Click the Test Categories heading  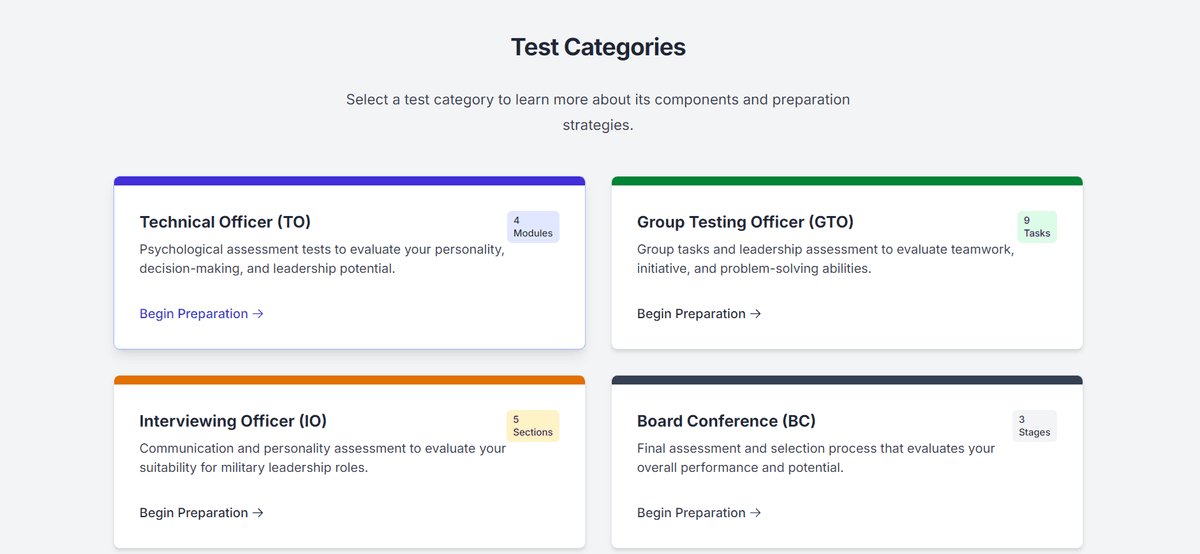point(598,47)
